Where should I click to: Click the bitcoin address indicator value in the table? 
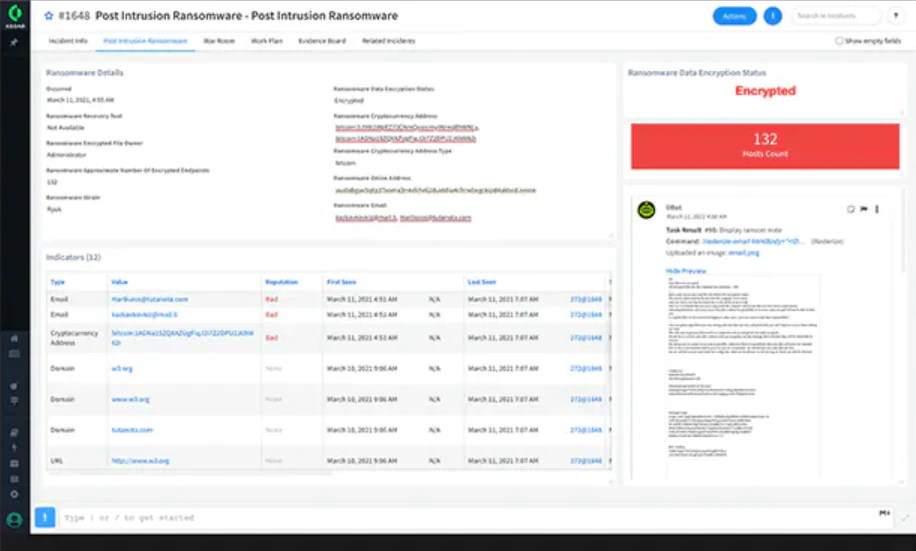(x=182, y=338)
